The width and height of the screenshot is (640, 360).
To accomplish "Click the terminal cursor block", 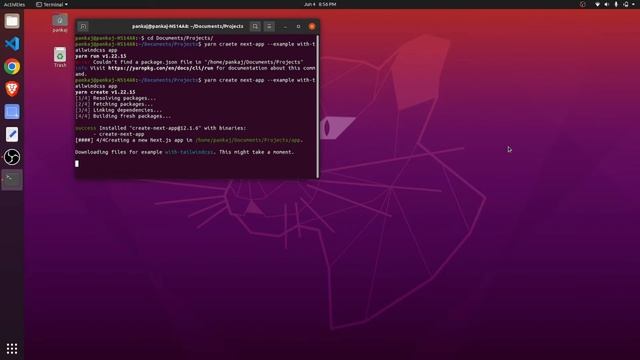I will [77, 164].
